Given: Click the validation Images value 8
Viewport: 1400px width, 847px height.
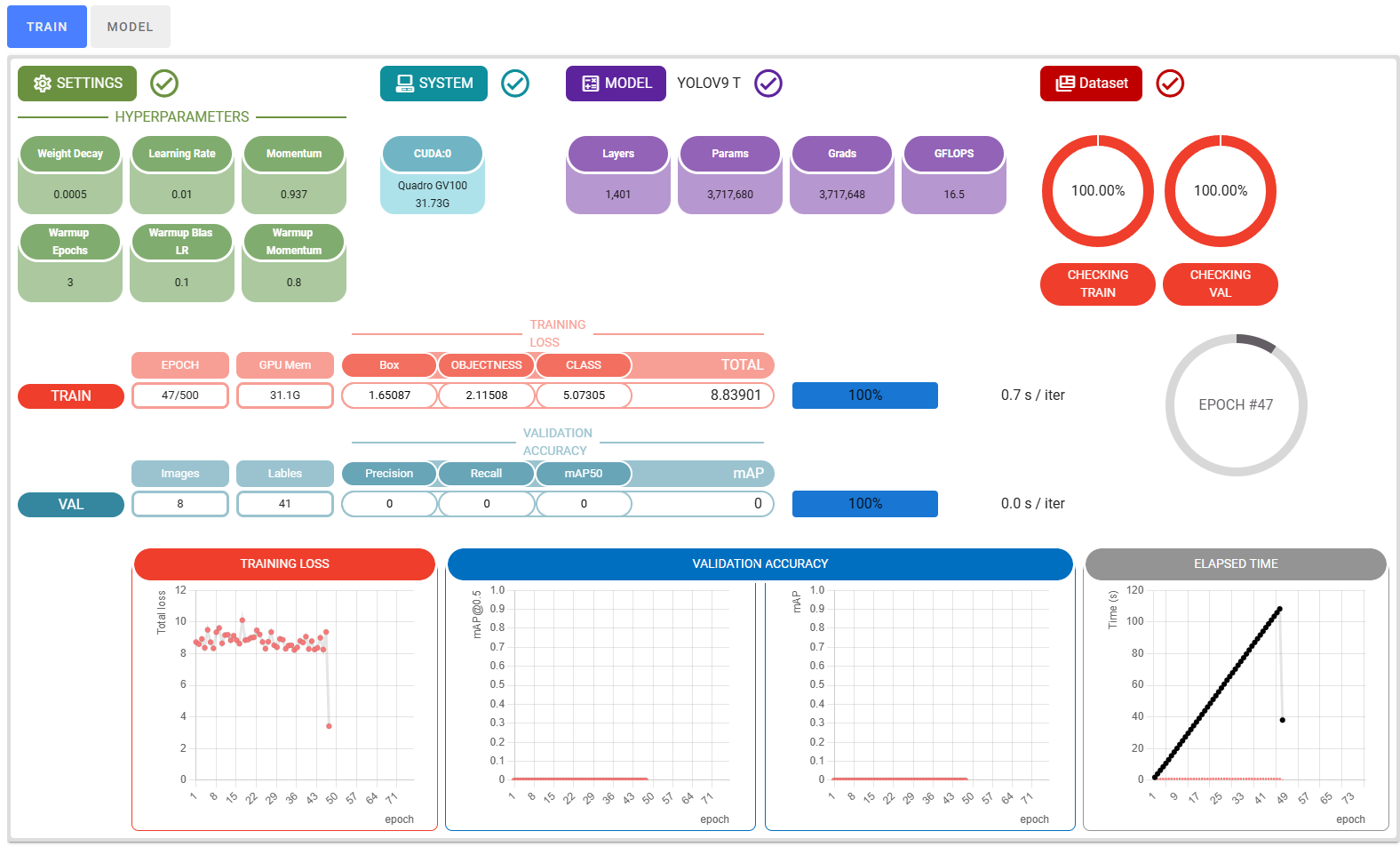Looking at the screenshot, I should click(x=180, y=504).
